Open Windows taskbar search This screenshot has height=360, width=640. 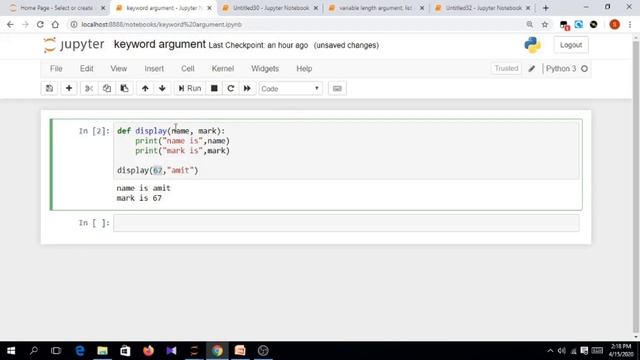click(x=34, y=351)
